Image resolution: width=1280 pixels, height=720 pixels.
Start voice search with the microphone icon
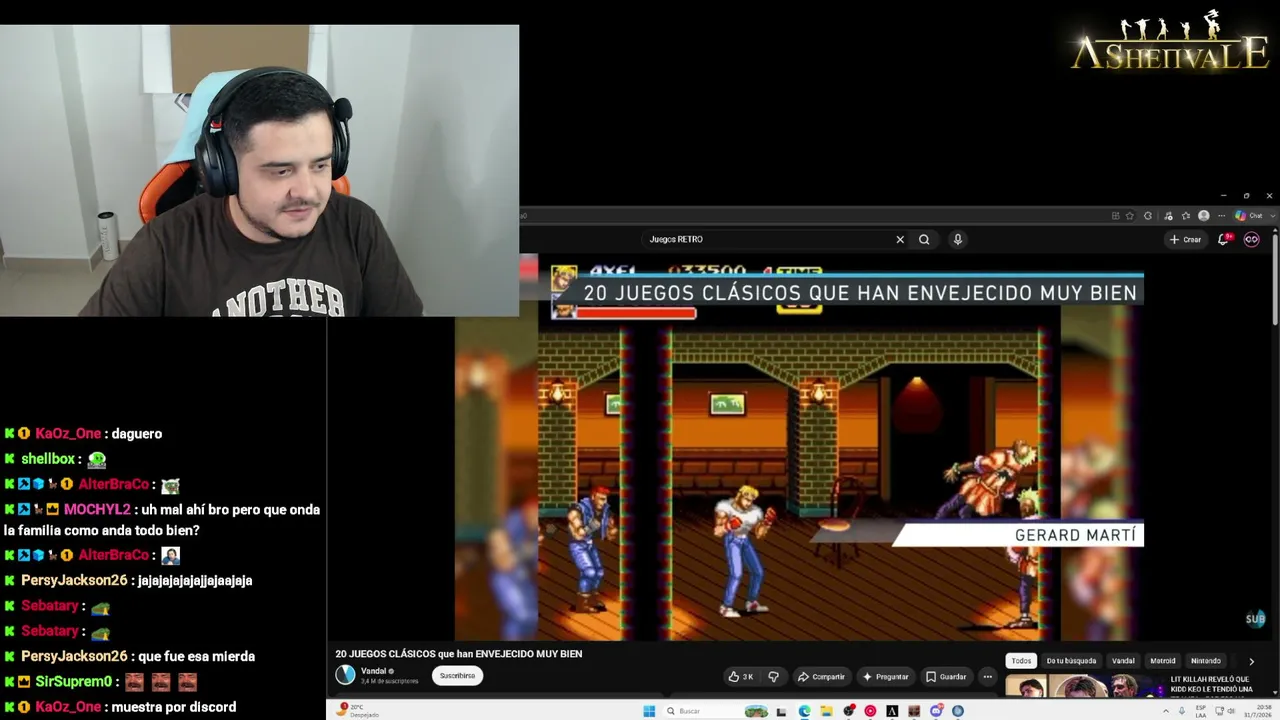pyautogui.click(x=958, y=239)
